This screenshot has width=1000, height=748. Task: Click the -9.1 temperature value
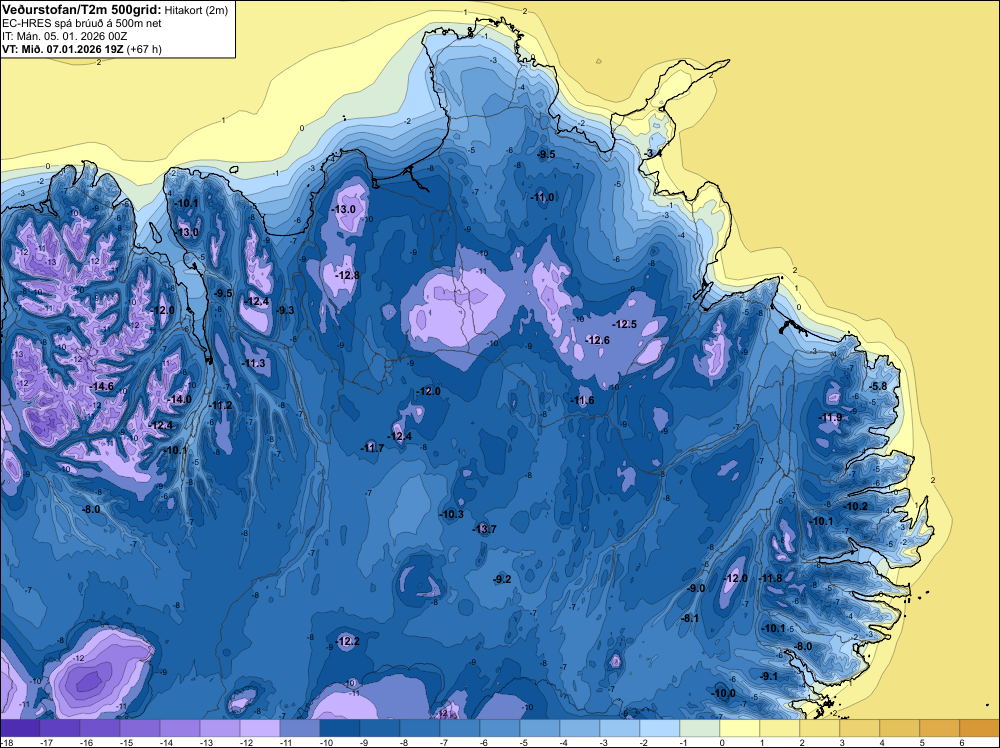click(x=769, y=677)
